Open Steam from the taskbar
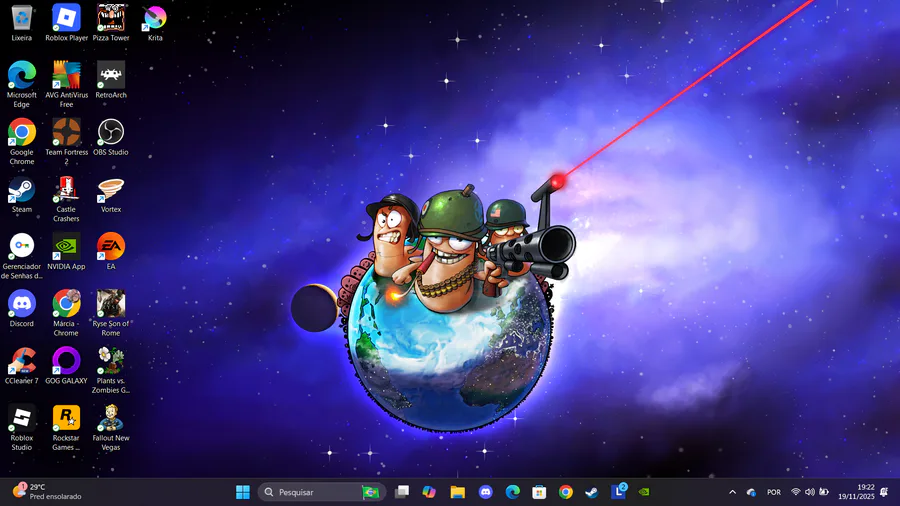 click(x=592, y=492)
